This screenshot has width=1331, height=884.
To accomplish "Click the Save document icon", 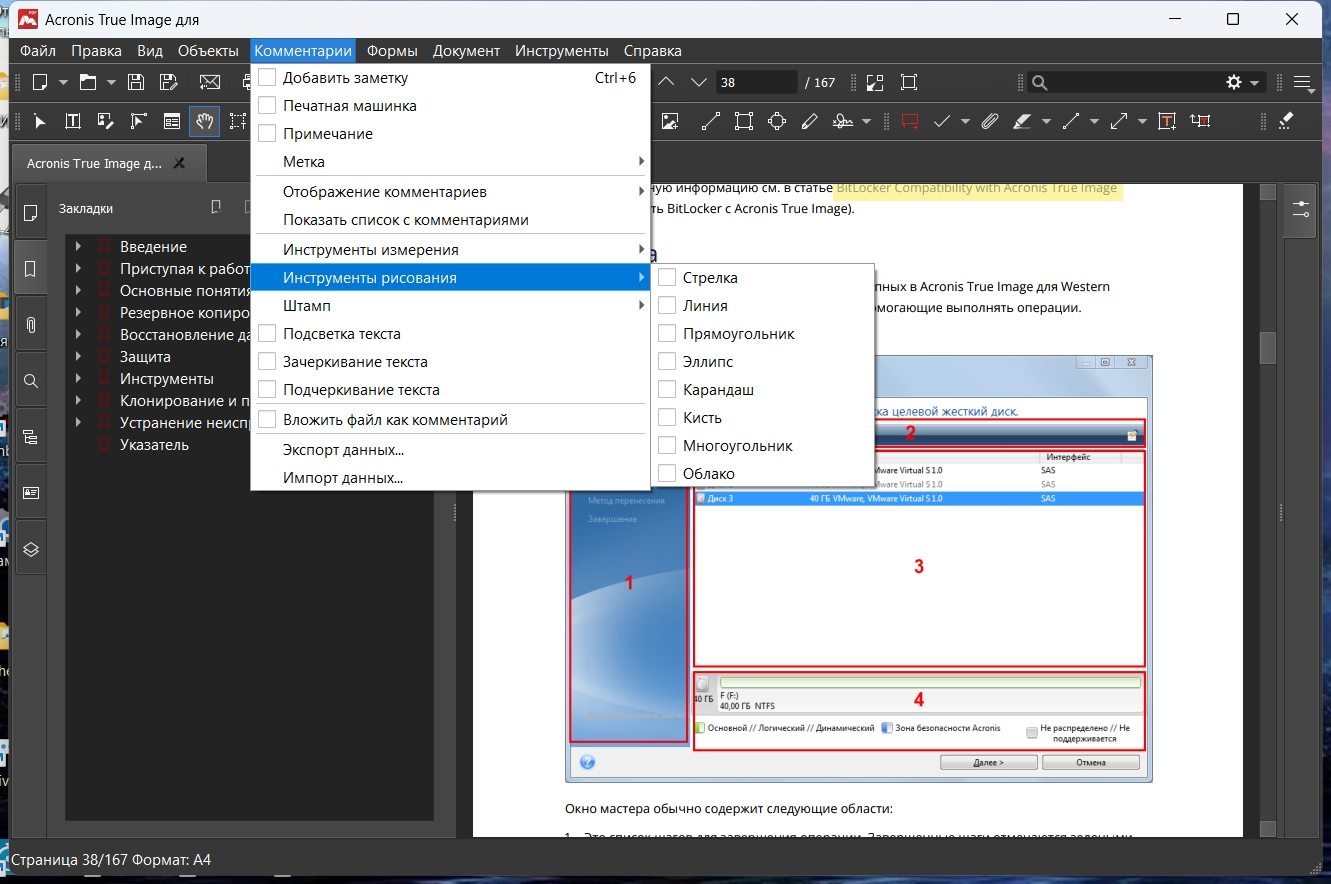I will [136, 82].
